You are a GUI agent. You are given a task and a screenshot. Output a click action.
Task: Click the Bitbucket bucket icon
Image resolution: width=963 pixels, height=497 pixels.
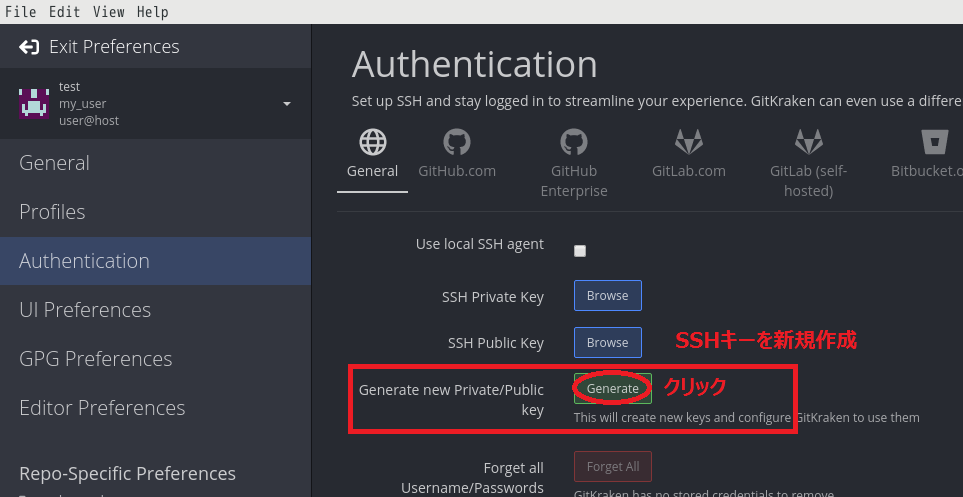[935, 142]
